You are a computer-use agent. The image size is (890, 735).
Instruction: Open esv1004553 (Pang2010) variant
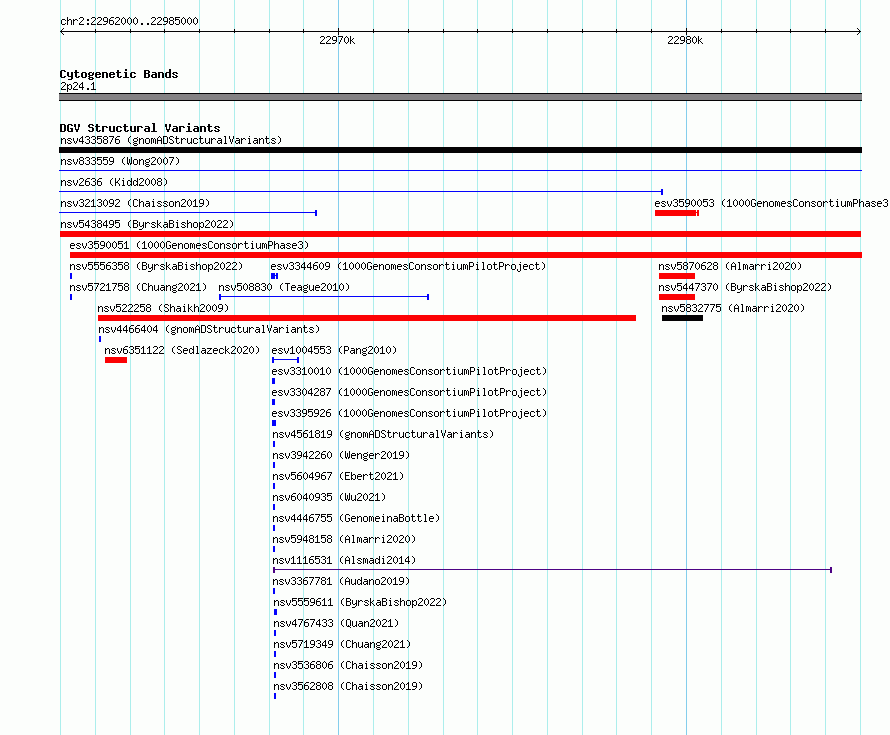coord(334,350)
